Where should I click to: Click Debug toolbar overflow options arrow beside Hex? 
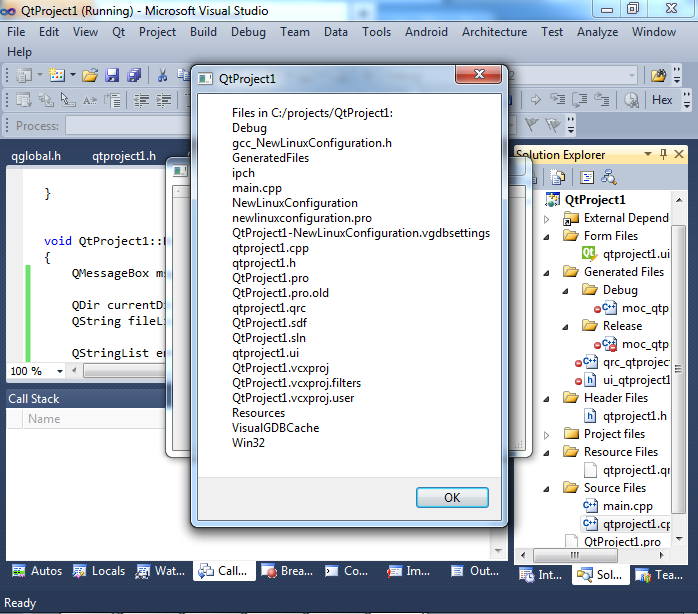pyautogui.click(x=686, y=100)
